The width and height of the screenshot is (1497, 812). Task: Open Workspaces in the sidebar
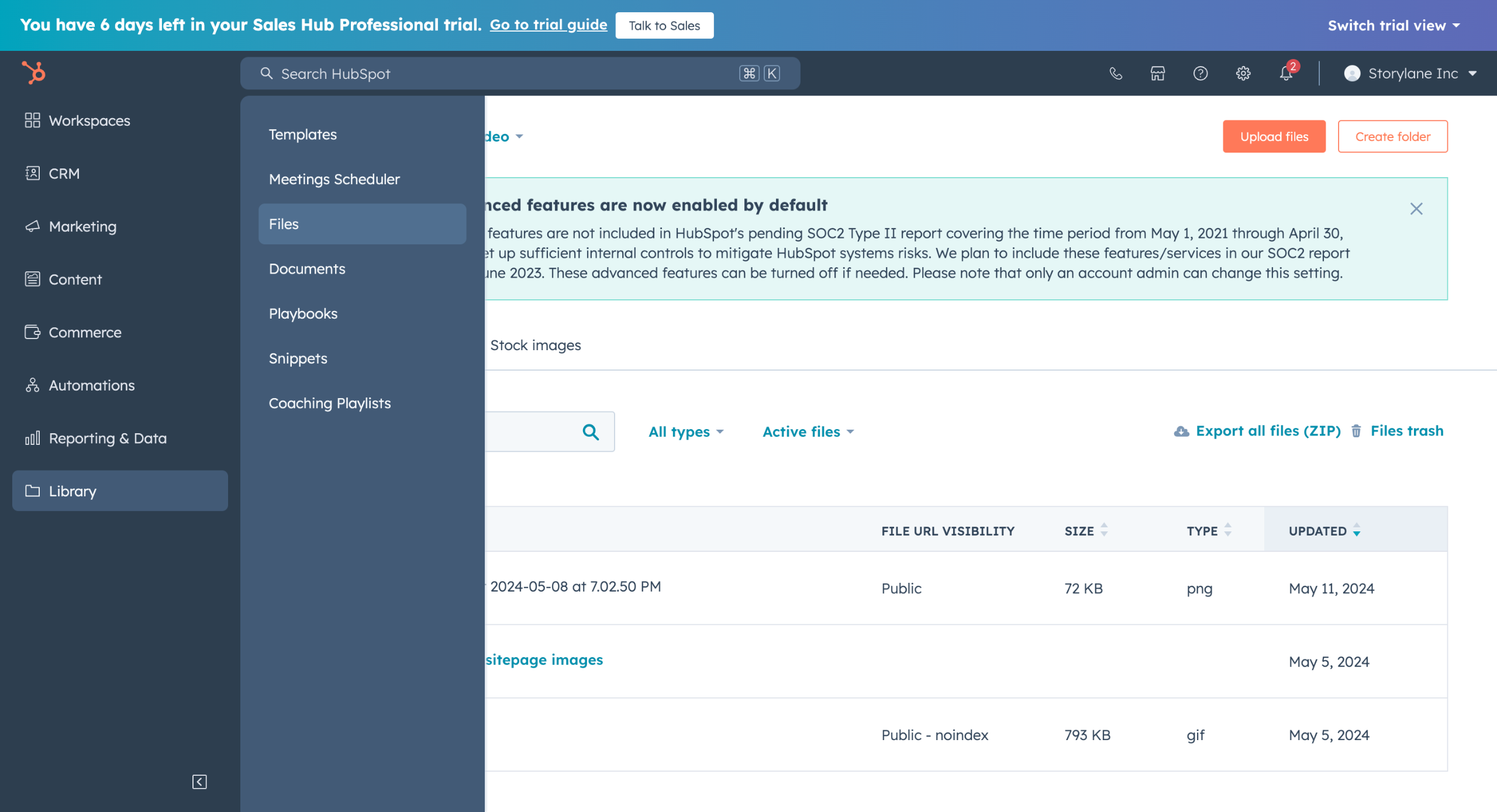pyautogui.click(x=120, y=120)
